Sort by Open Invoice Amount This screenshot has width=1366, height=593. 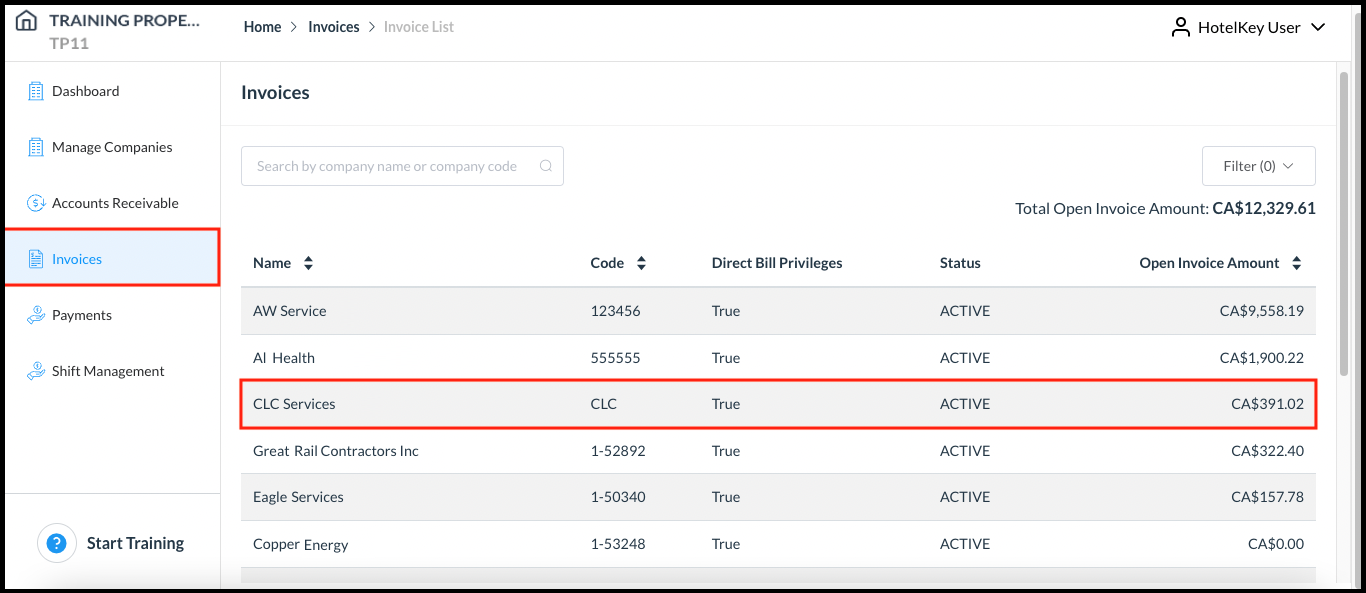pyautogui.click(x=1297, y=262)
